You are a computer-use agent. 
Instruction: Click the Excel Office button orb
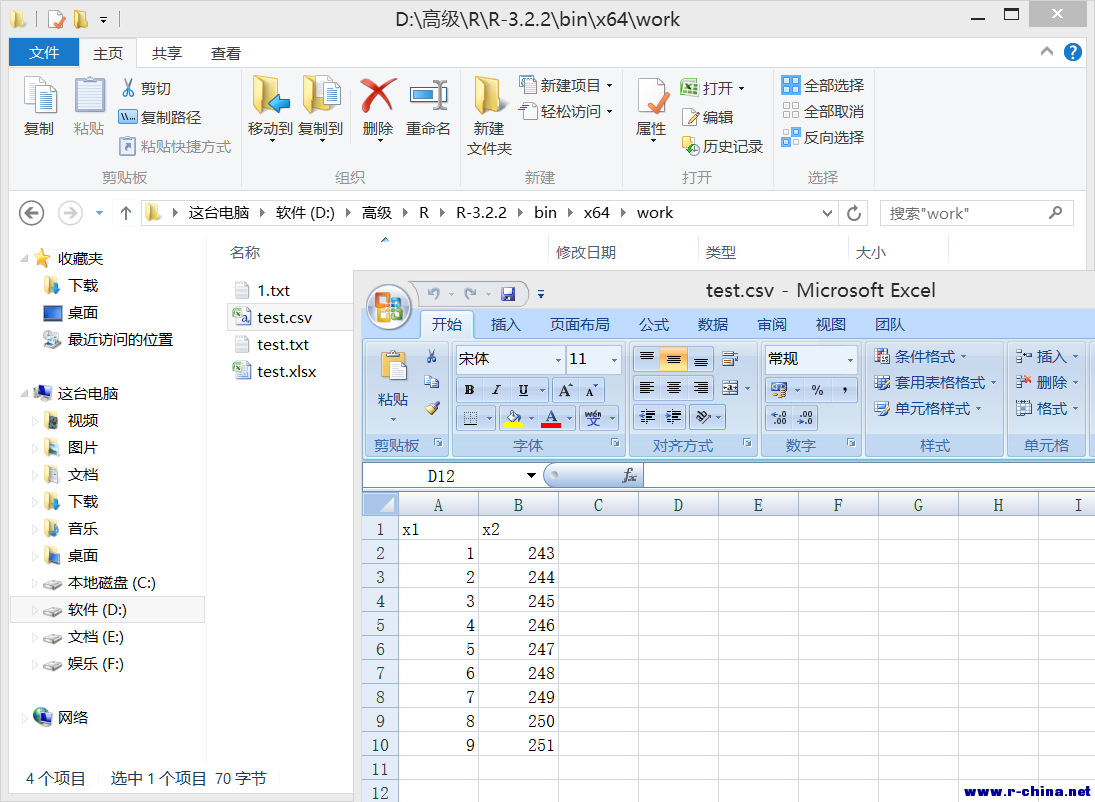pos(388,307)
